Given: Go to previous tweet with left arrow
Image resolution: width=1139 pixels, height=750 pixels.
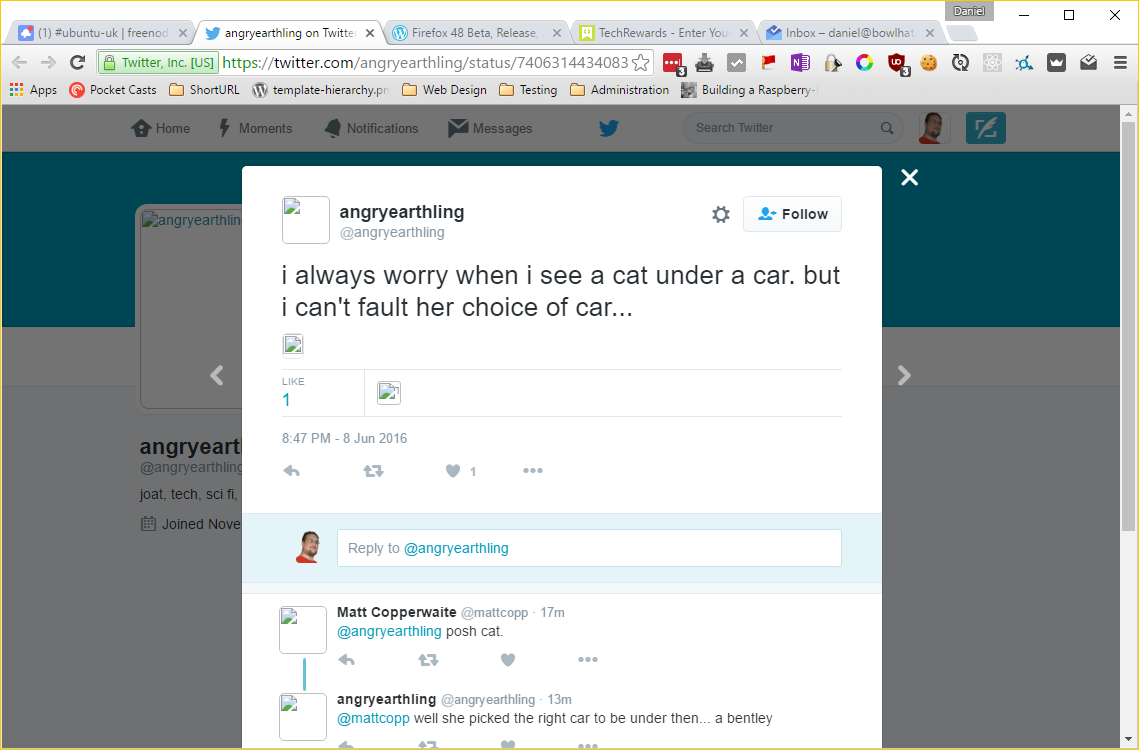Looking at the screenshot, I should pos(217,375).
